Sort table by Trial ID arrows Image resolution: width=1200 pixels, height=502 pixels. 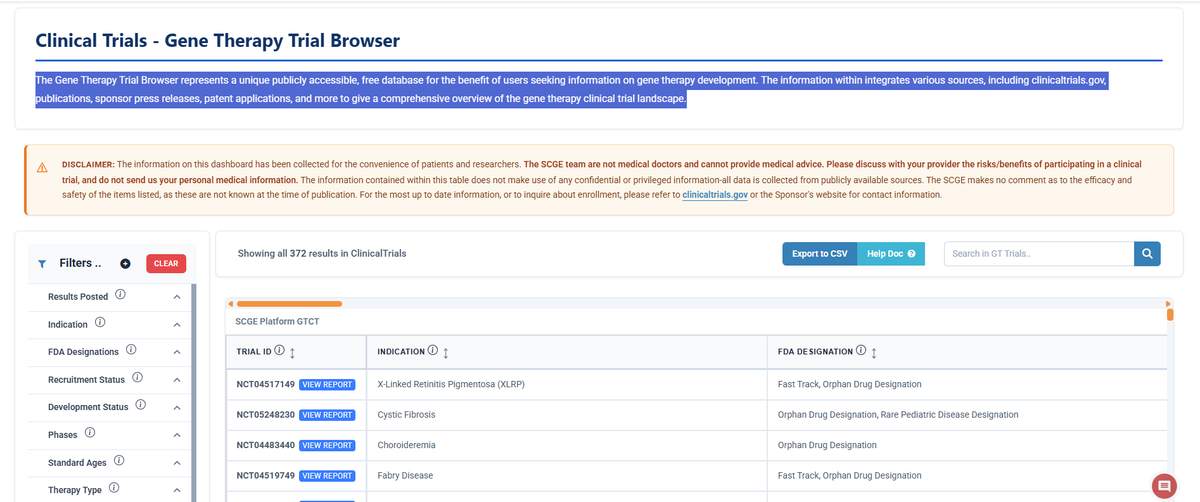291,352
